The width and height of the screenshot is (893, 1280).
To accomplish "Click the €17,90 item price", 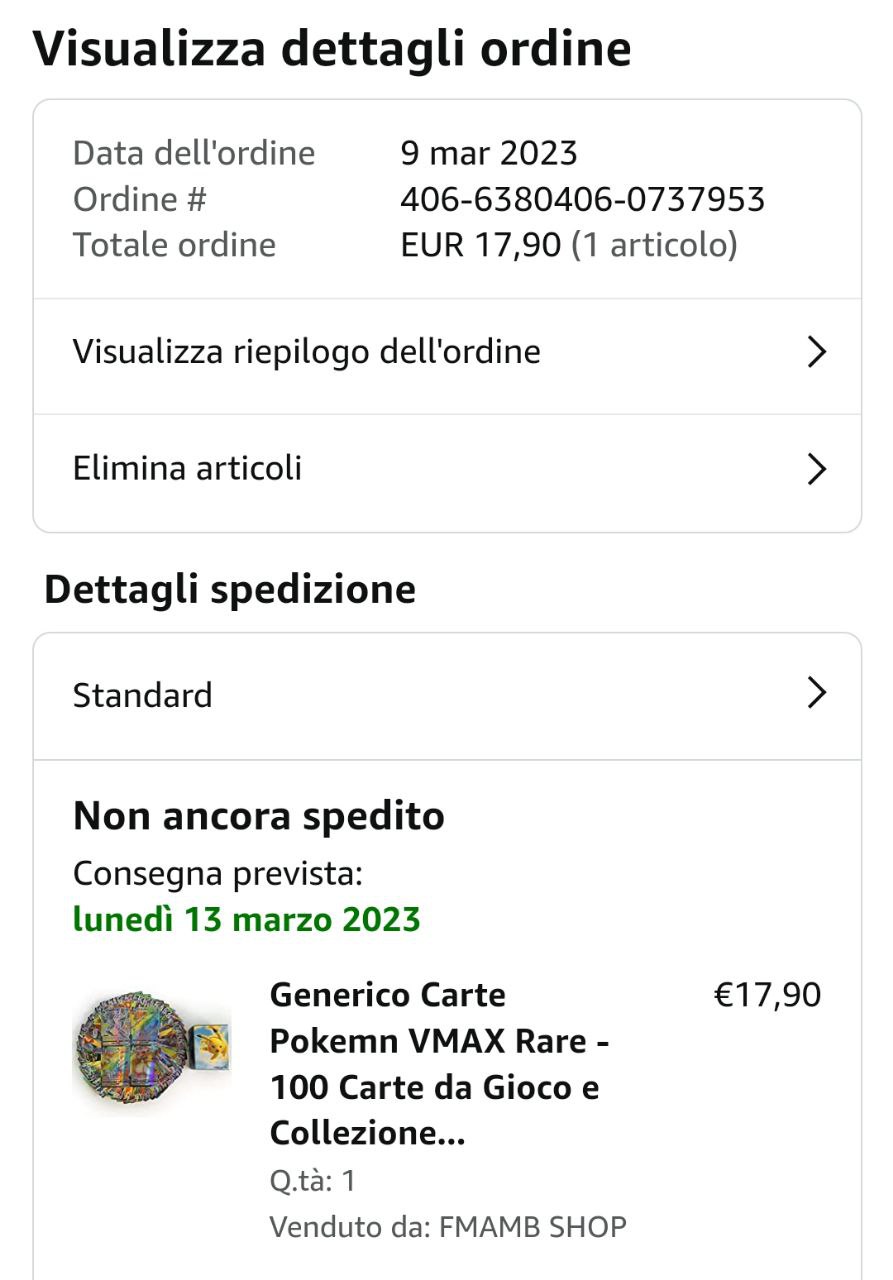I will tap(767, 996).
